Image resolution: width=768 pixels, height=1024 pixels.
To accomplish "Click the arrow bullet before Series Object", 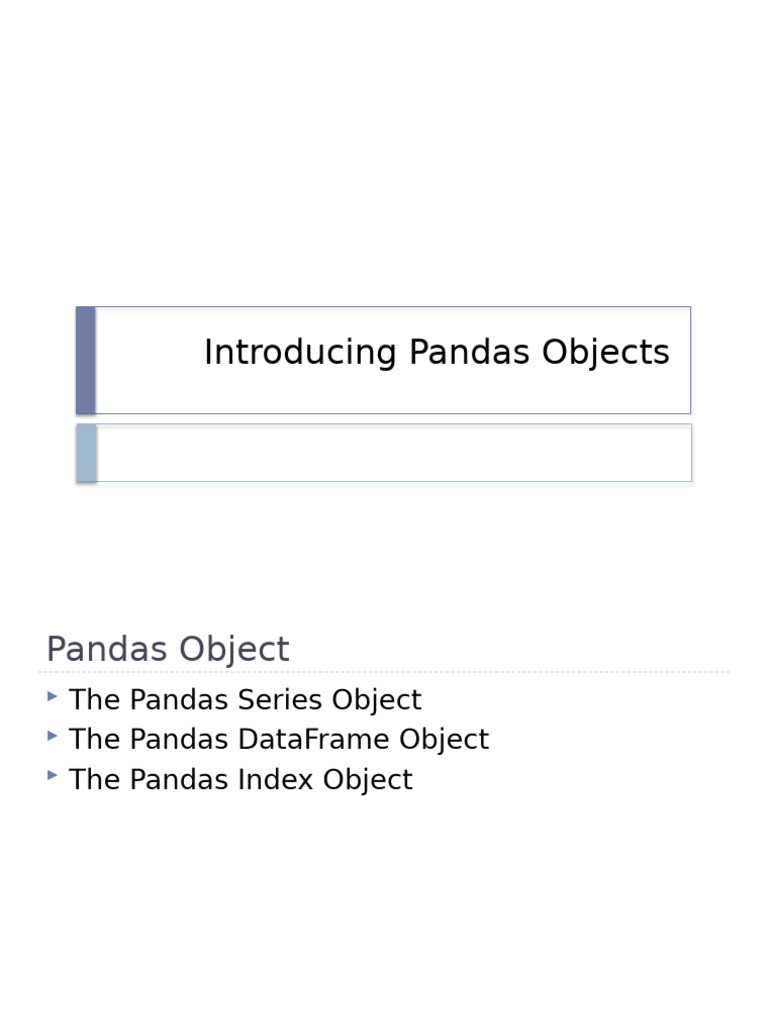I will pyautogui.click(x=52, y=696).
